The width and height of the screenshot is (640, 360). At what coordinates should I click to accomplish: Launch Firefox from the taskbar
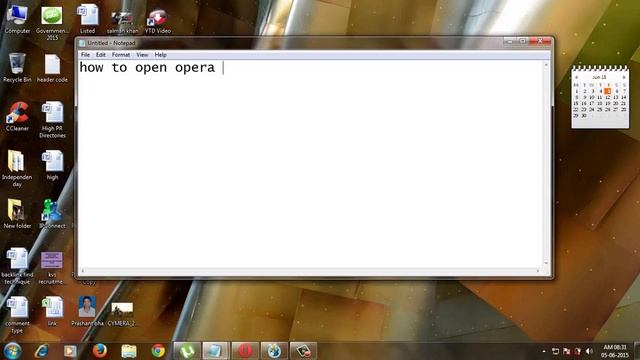(99, 351)
